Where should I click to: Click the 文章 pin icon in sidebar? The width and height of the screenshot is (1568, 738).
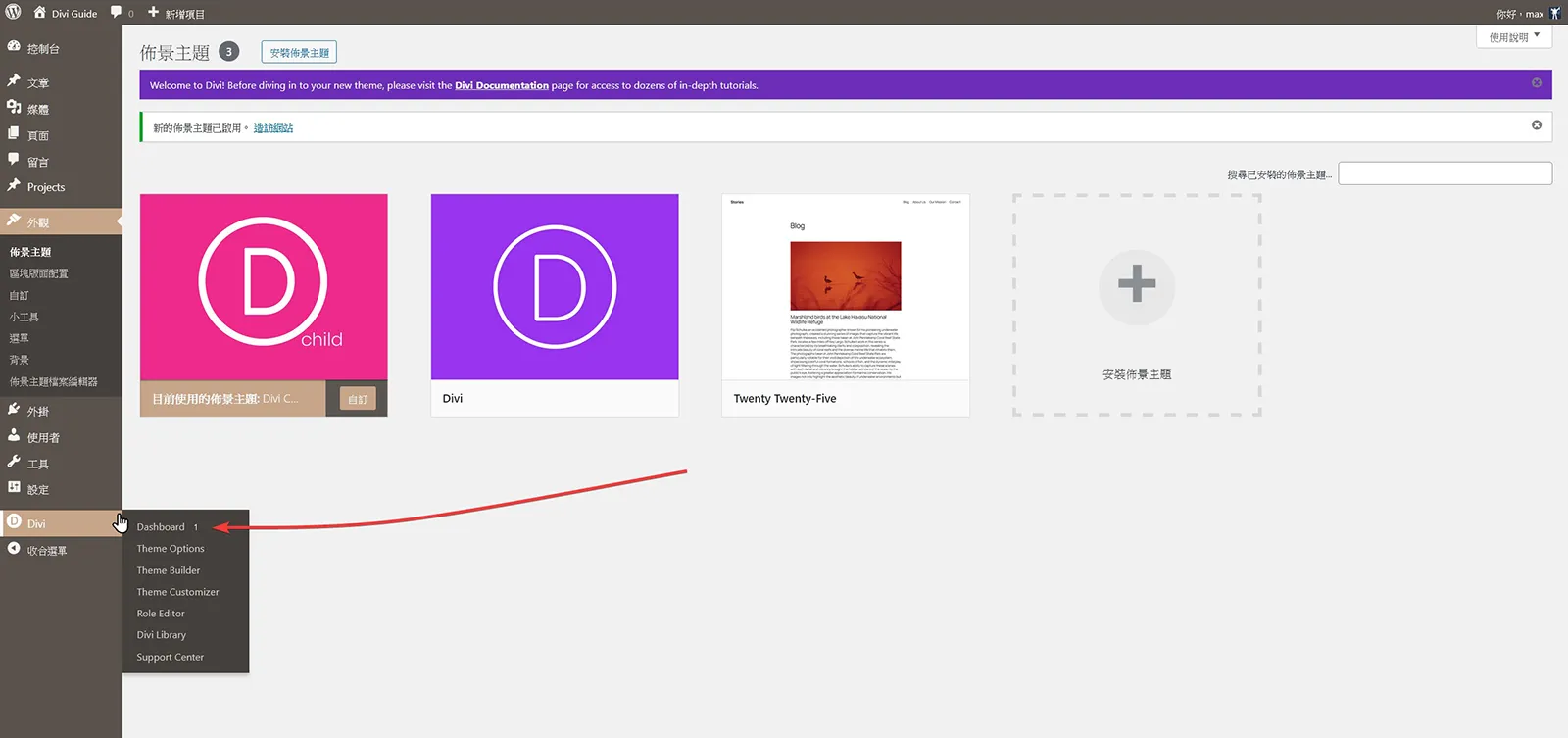click(14, 81)
